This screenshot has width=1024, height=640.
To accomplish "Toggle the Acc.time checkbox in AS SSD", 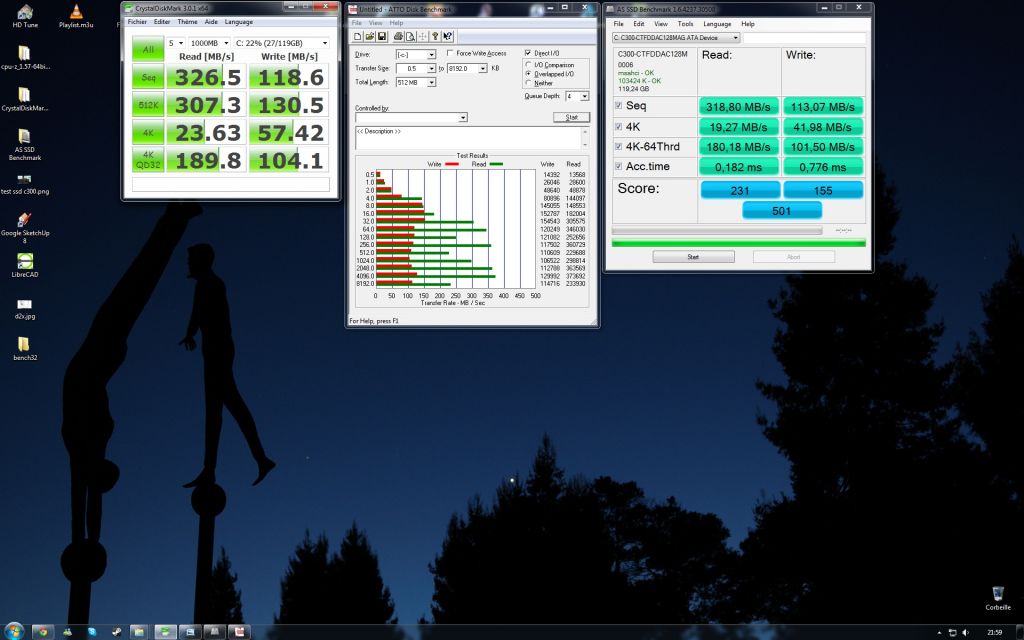I will pyautogui.click(x=618, y=167).
